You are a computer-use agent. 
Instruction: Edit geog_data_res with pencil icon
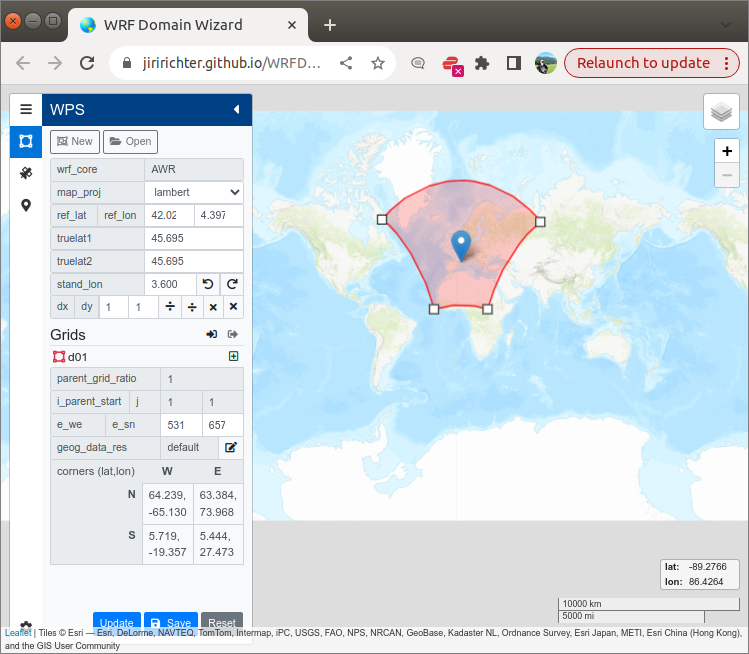[x=229, y=448]
